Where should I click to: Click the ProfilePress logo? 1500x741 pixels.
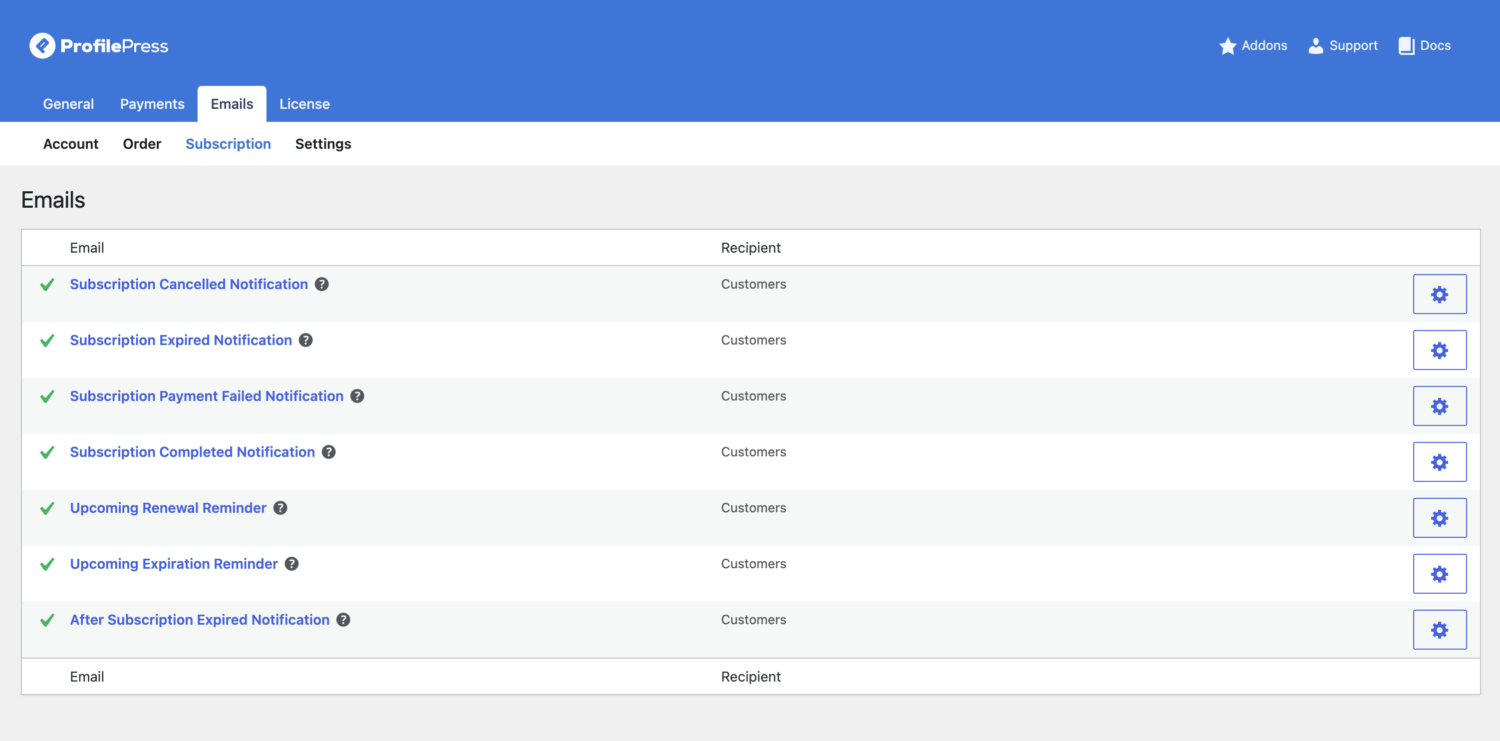point(99,45)
